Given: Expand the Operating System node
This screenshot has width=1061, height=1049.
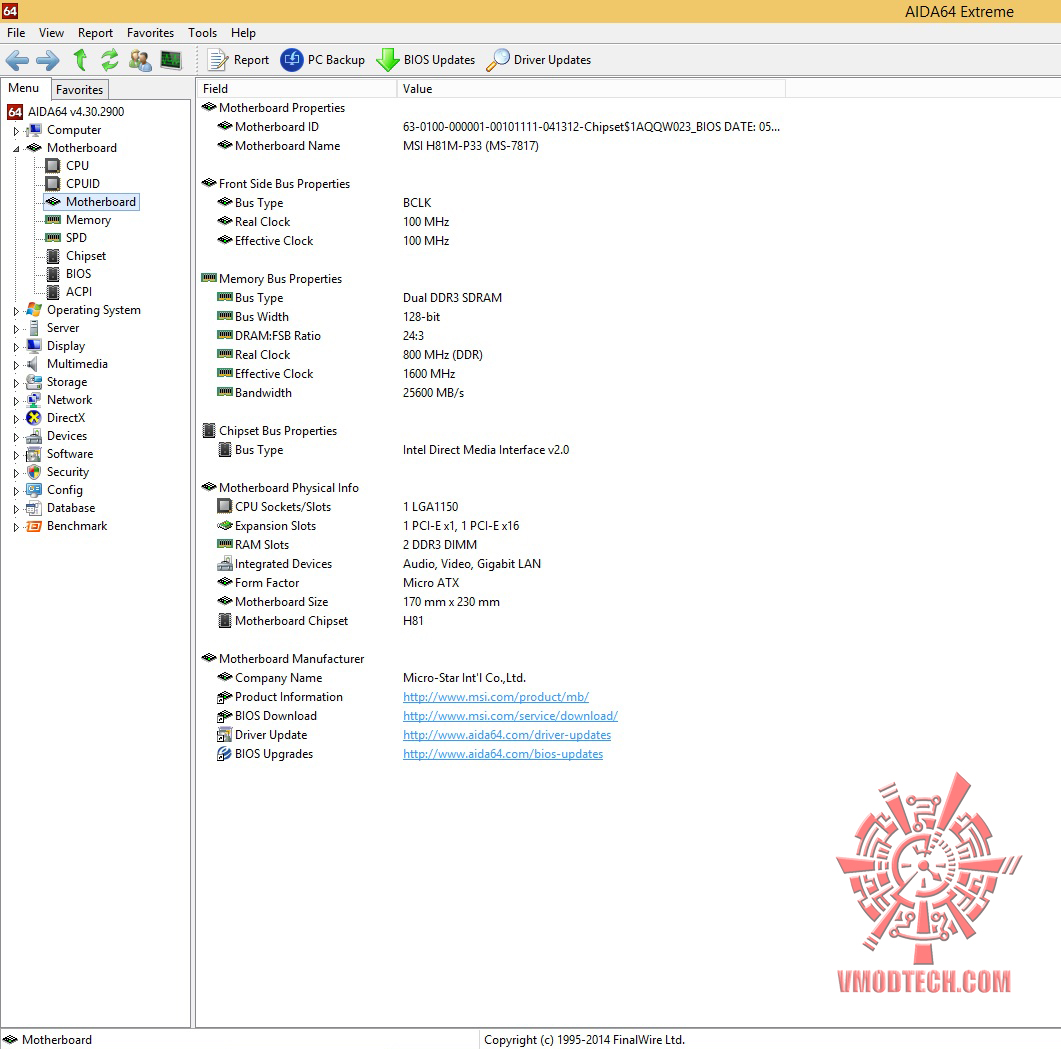Looking at the screenshot, I should click(x=16, y=311).
